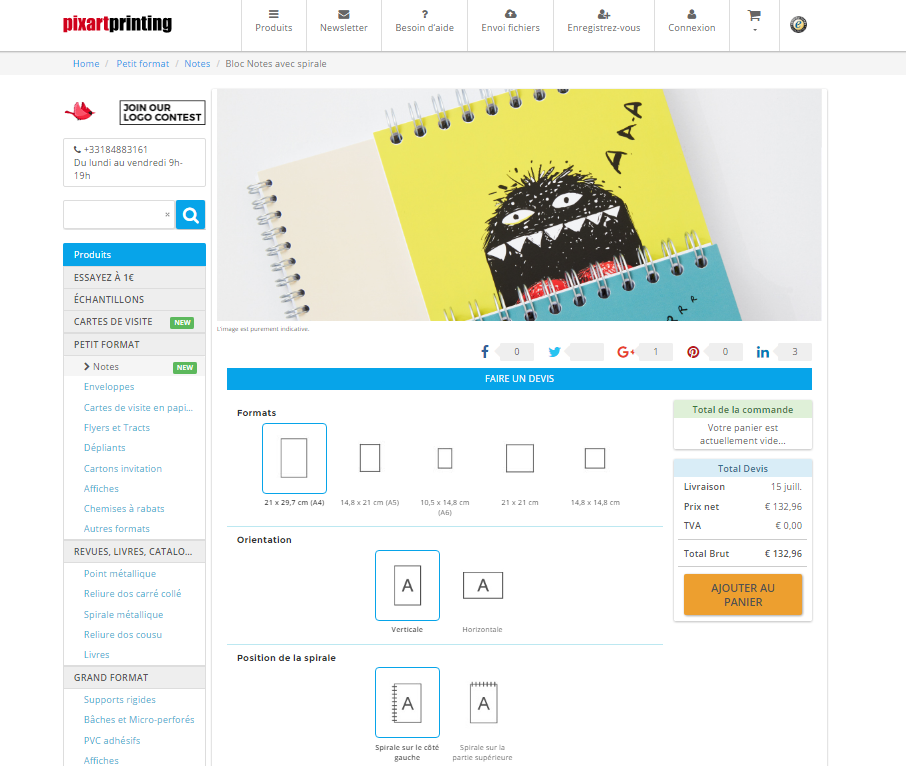
Task: Select the 21 x 29,7 cm A4 format
Action: [294, 457]
